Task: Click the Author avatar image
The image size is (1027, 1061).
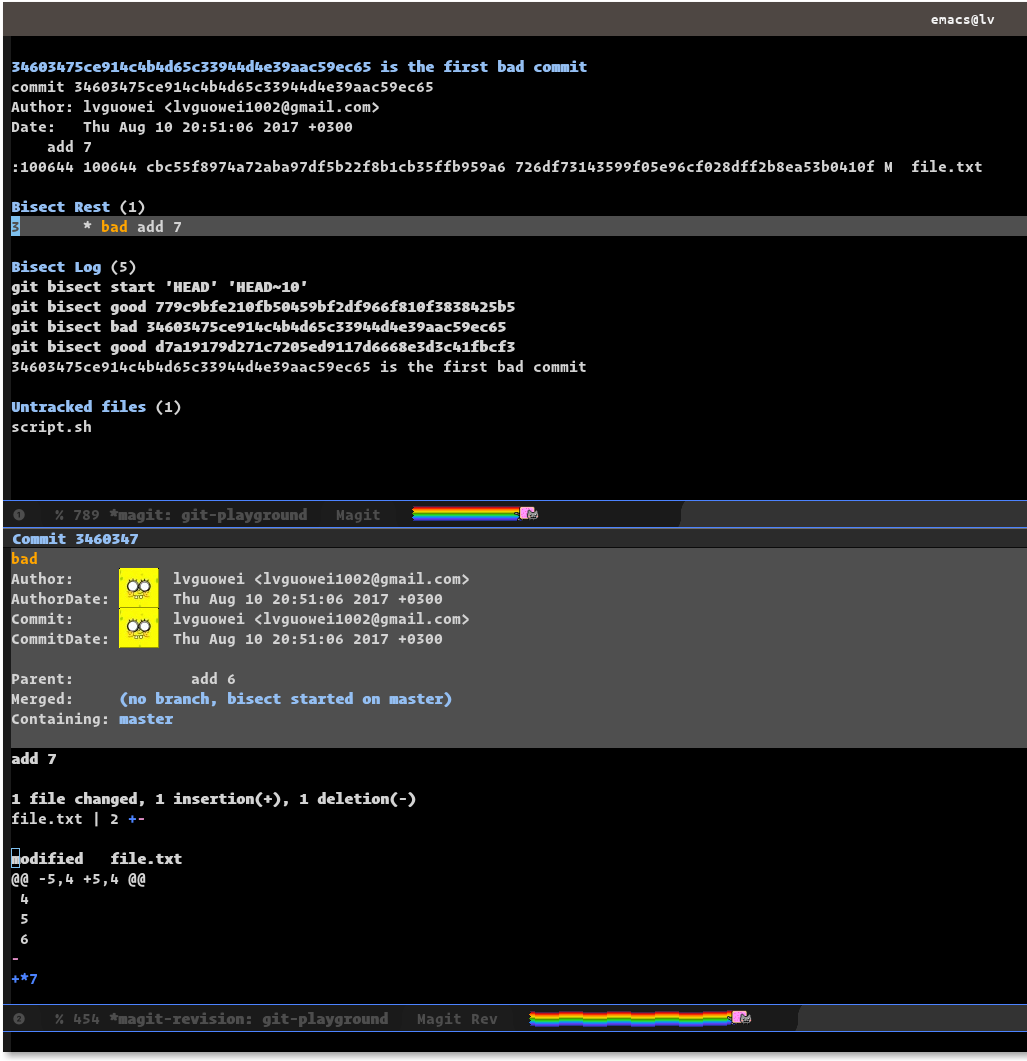Action: click(139, 588)
